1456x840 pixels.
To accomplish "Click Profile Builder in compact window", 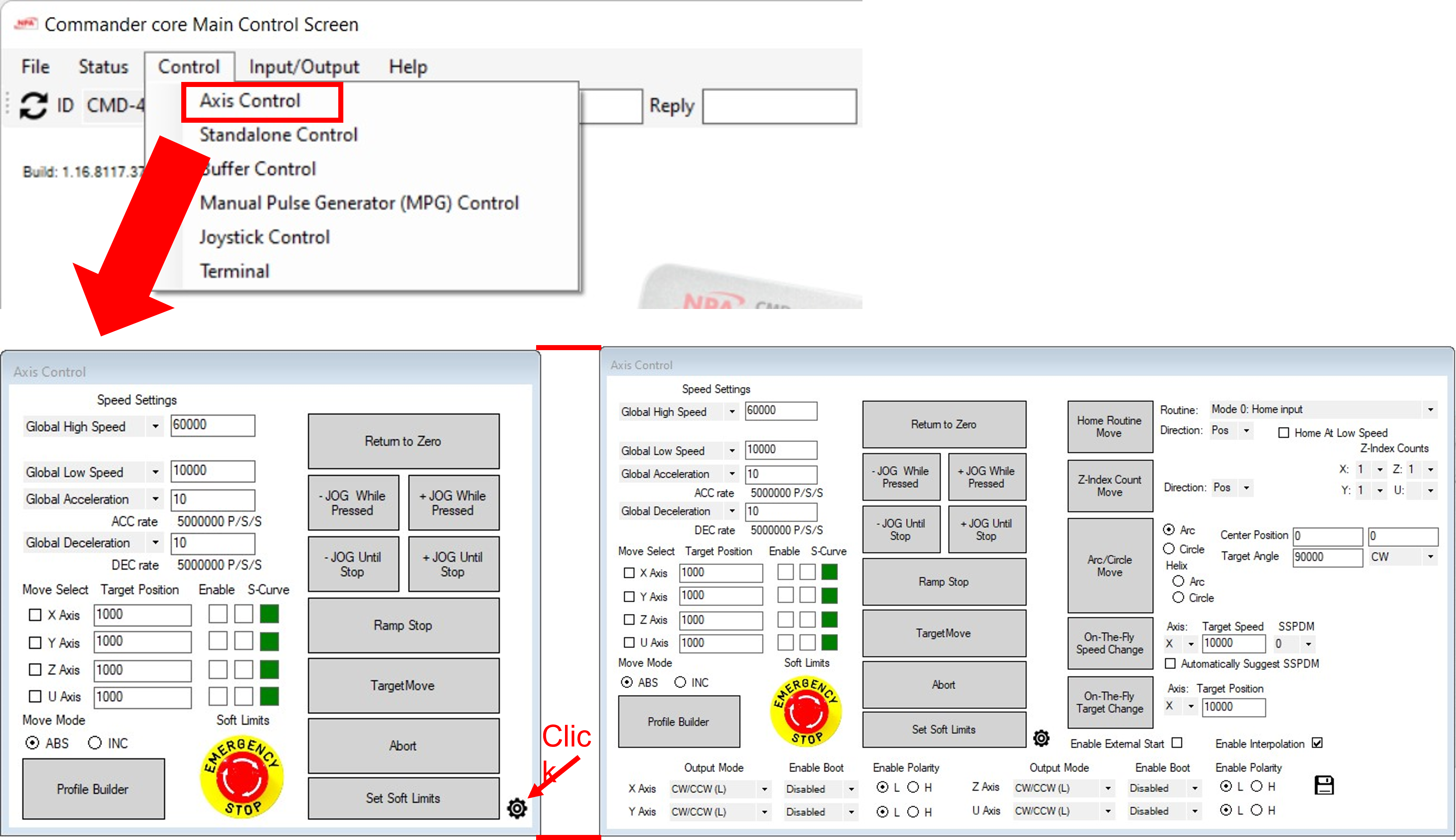I will (93, 789).
